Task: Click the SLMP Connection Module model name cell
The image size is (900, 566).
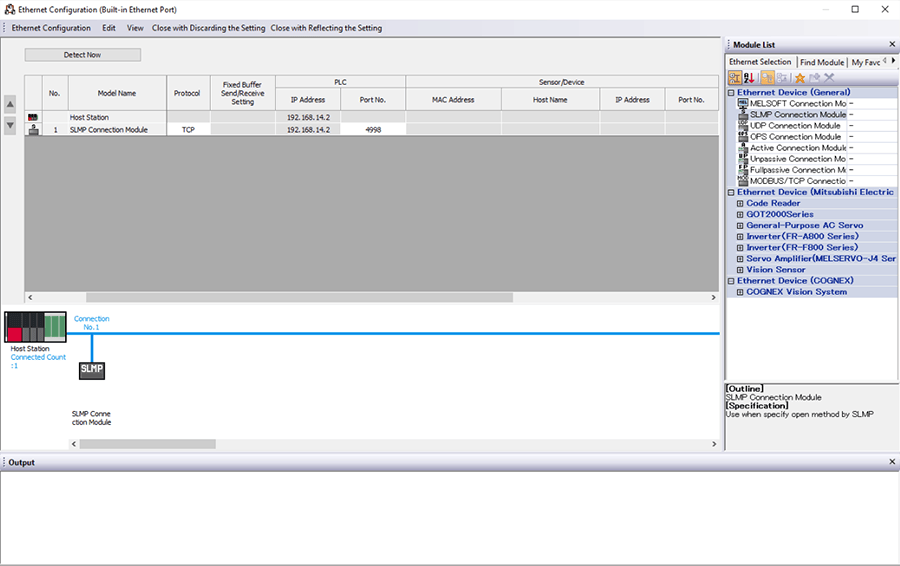Action: tap(117, 130)
